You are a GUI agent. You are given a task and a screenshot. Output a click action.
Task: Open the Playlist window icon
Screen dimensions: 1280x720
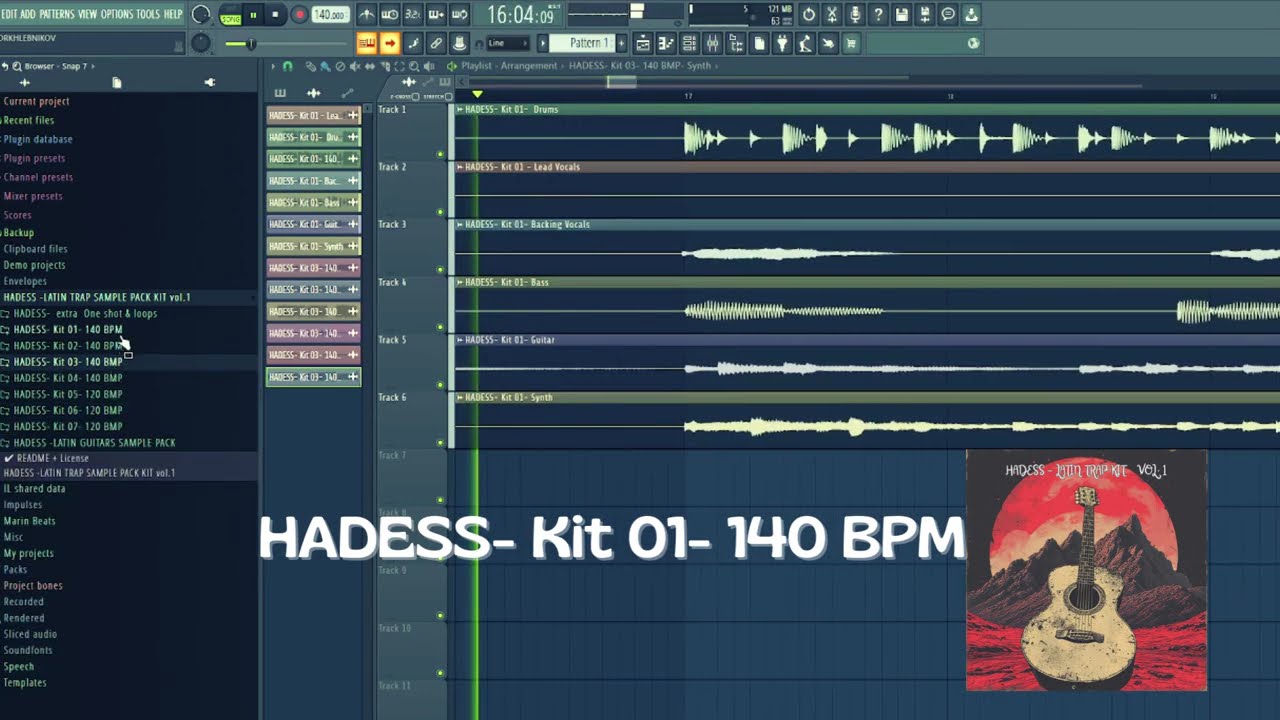pyautogui.click(x=643, y=43)
